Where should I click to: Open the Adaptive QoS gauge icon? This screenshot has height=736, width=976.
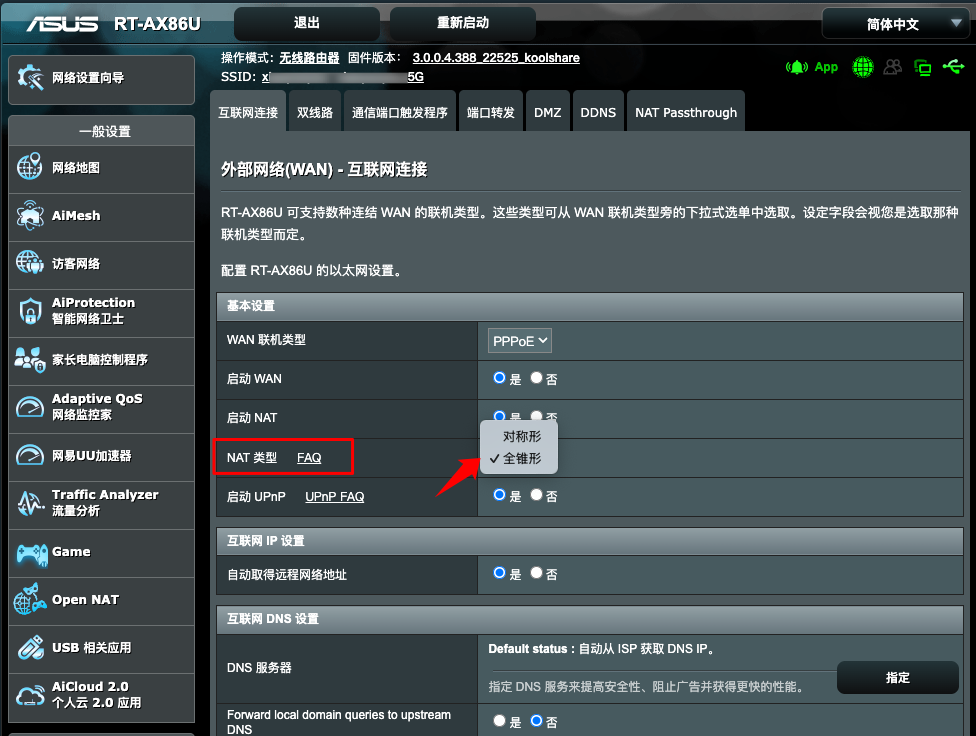(30, 407)
